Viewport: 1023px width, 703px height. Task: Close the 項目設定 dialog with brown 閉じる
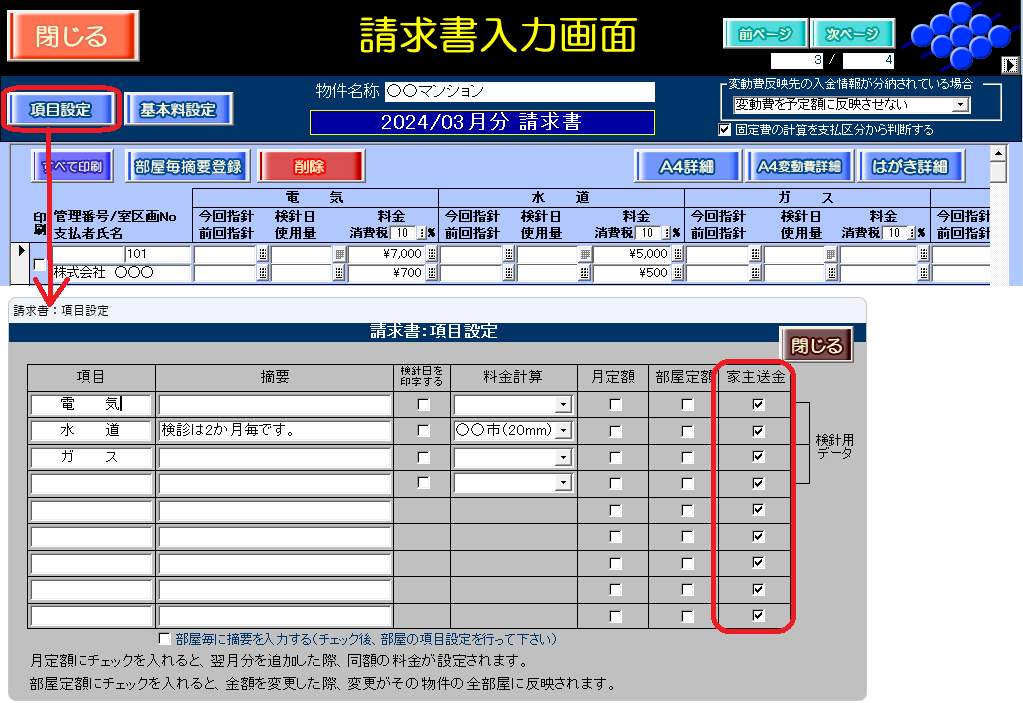coord(817,346)
